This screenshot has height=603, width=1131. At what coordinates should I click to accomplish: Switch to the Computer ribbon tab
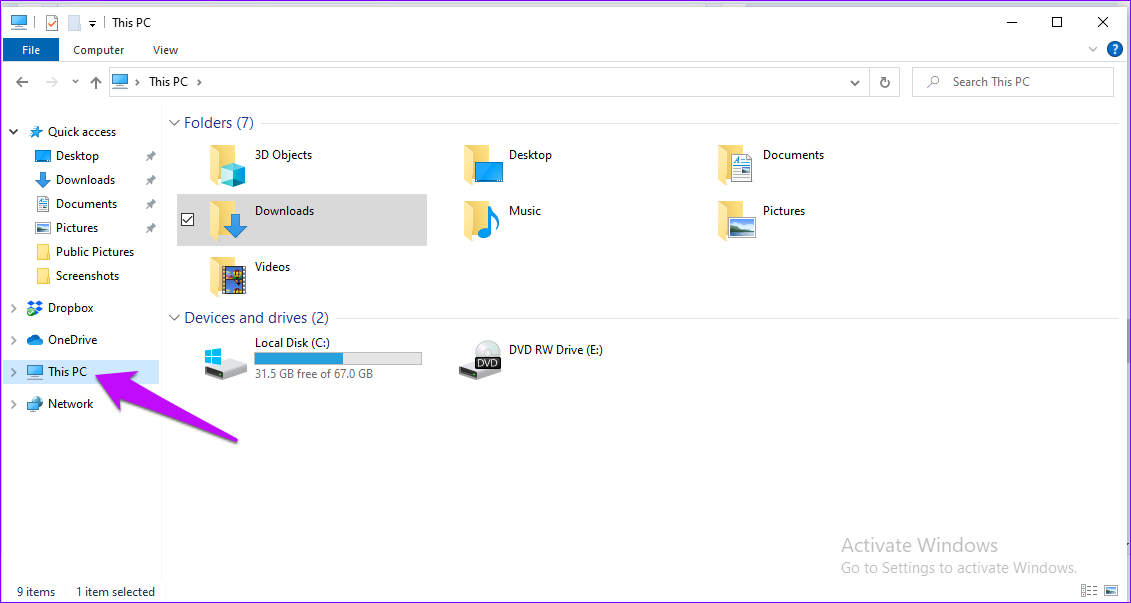99,50
